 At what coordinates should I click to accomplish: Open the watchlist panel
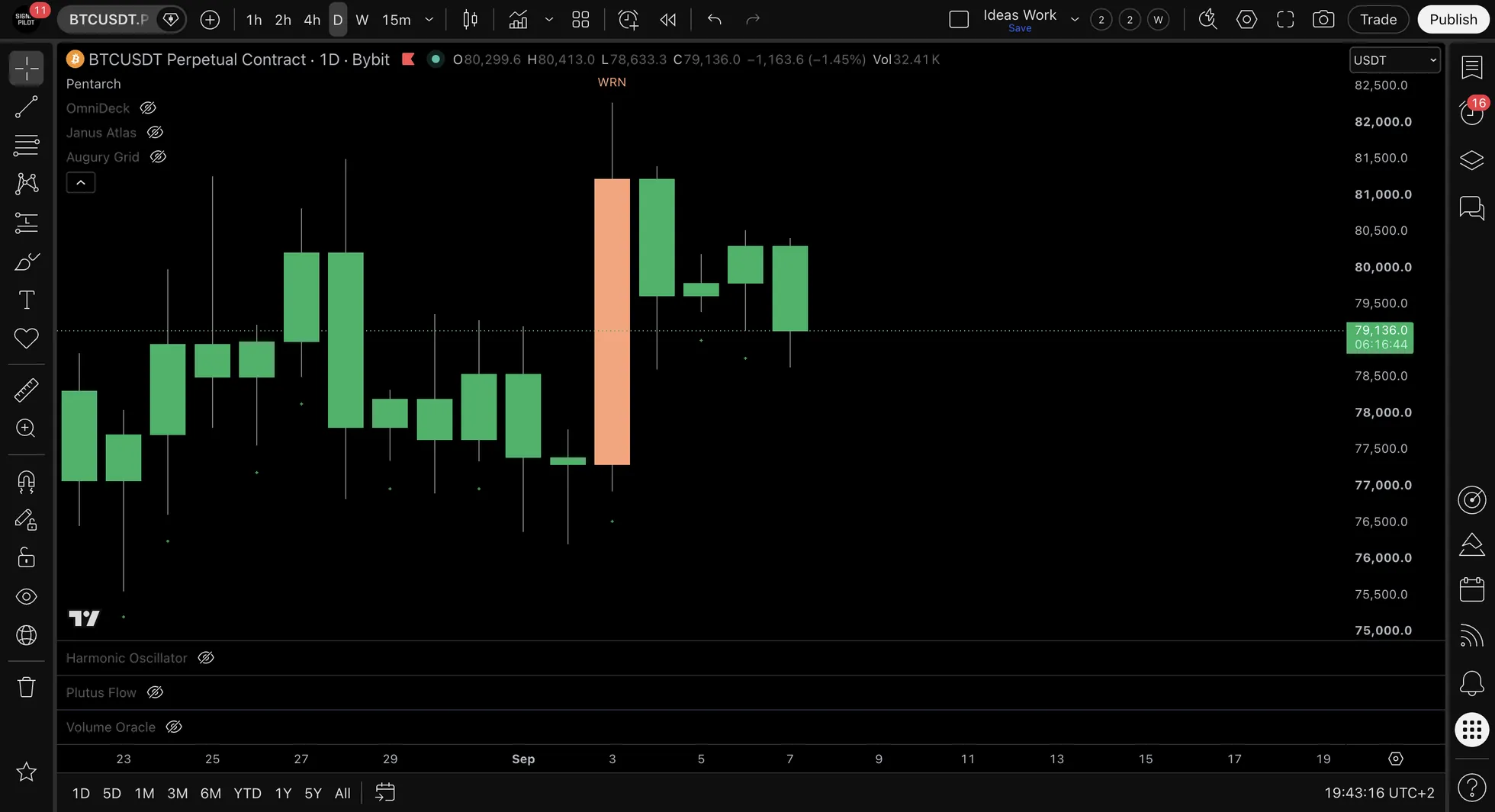[x=1471, y=67]
